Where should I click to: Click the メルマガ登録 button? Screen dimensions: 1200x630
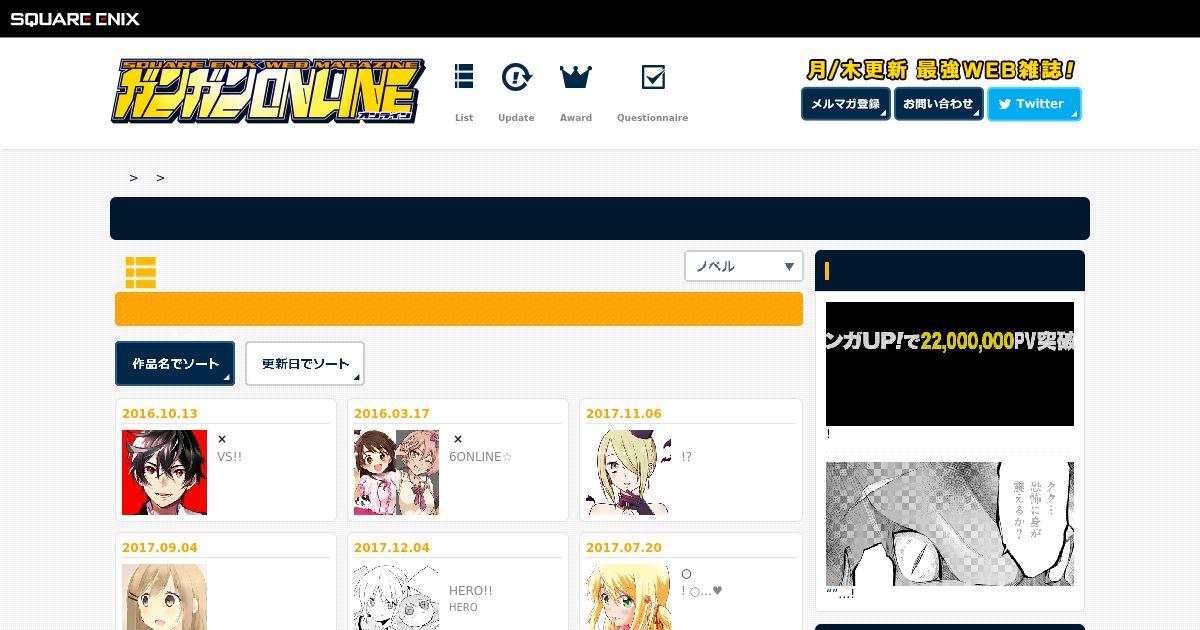point(846,104)
